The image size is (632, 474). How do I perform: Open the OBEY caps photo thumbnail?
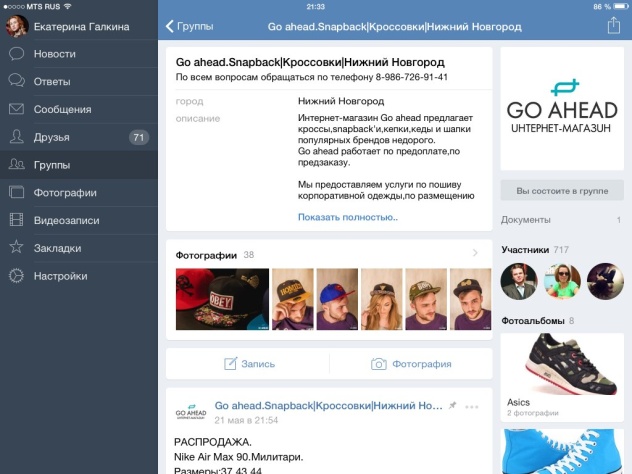[x=222, y=299]
